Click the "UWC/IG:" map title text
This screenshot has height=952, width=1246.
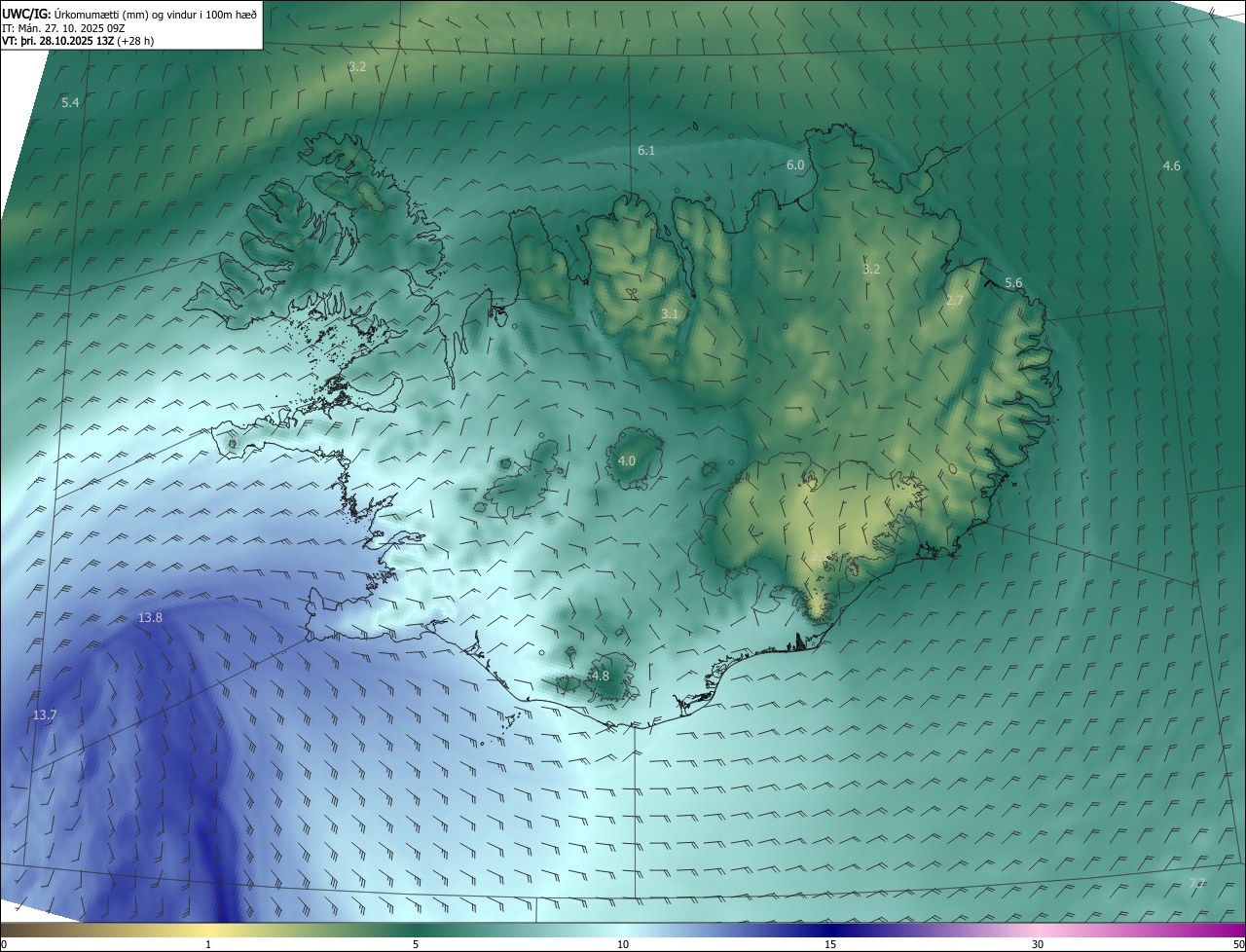point(26,13)
